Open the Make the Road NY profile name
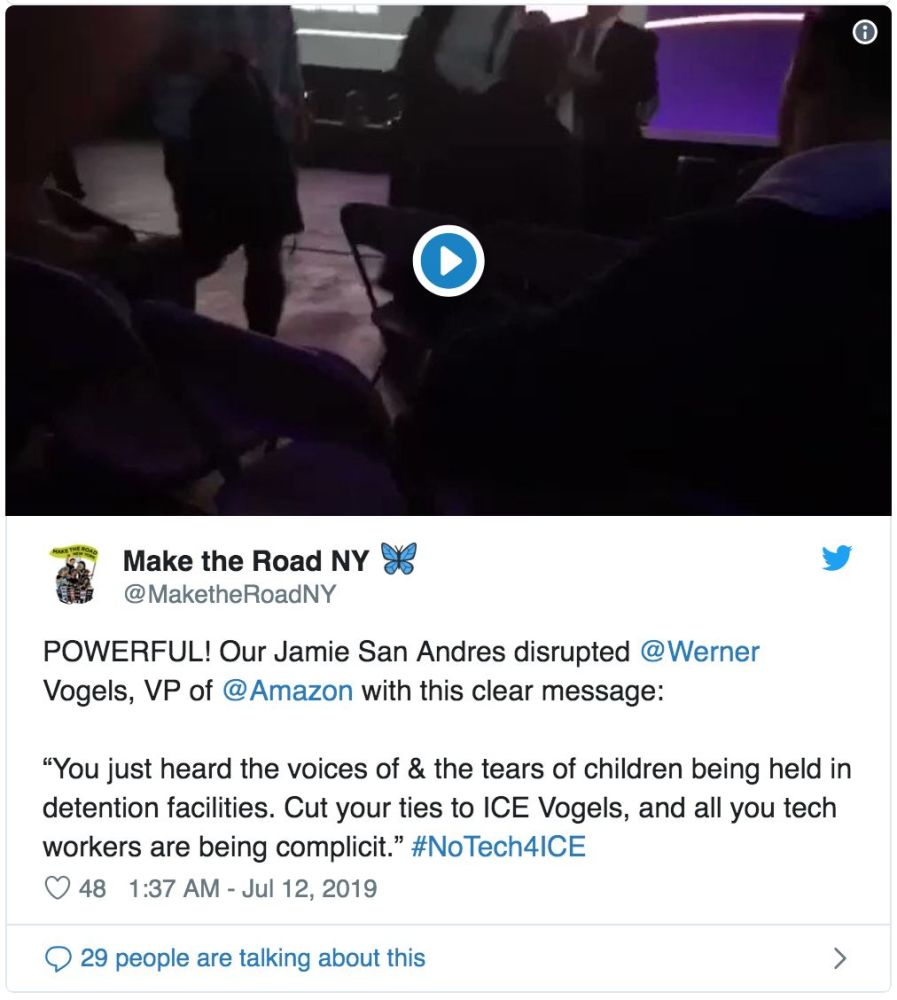897x1000 pixels. (246, 561)
